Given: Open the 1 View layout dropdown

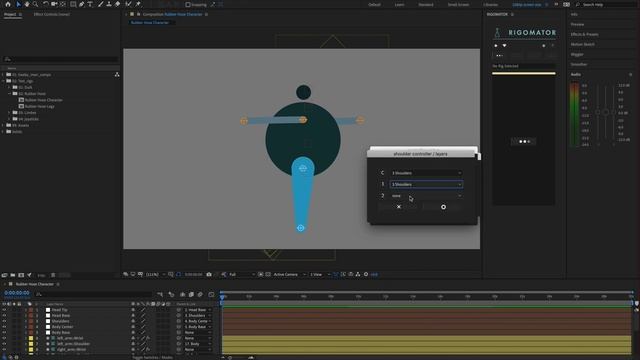Looking at the screenshot, I should 320,274.
